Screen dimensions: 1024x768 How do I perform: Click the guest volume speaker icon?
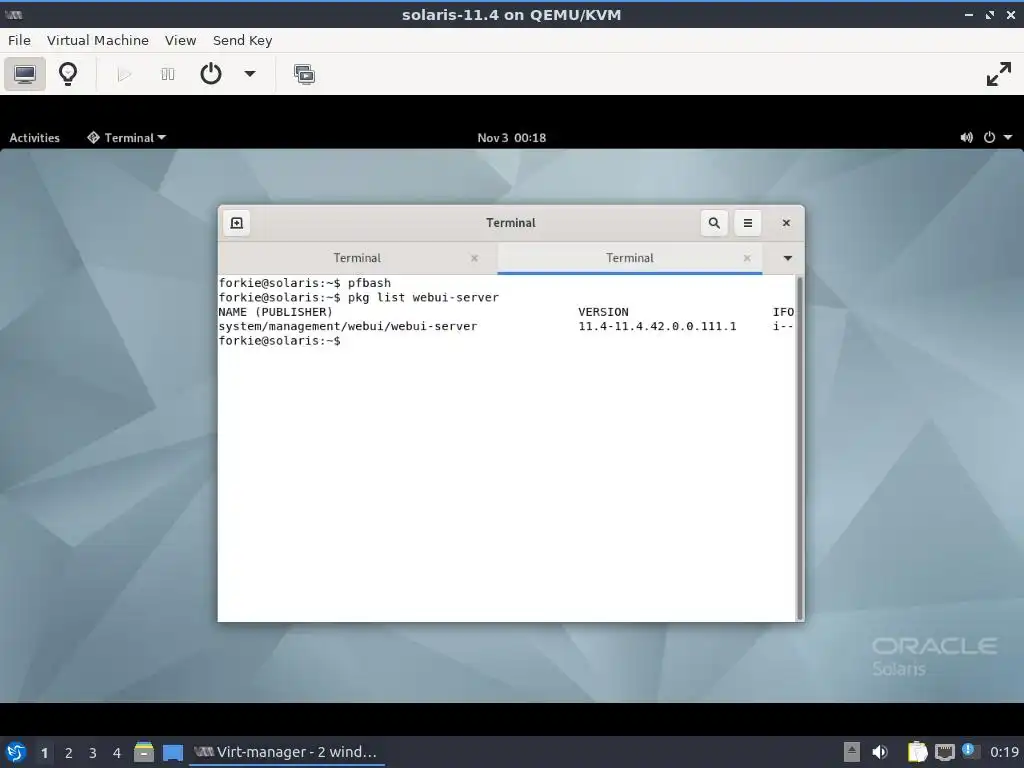point(966,138)
